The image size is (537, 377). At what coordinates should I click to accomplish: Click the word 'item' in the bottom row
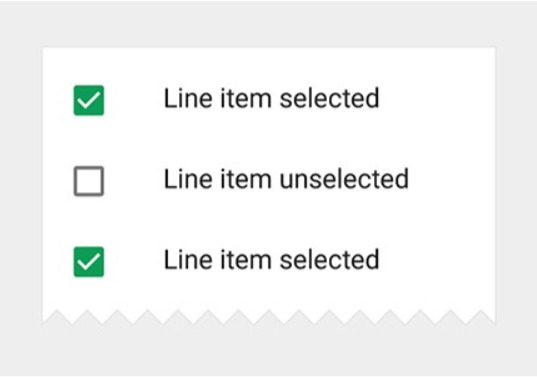pos(246,260)
